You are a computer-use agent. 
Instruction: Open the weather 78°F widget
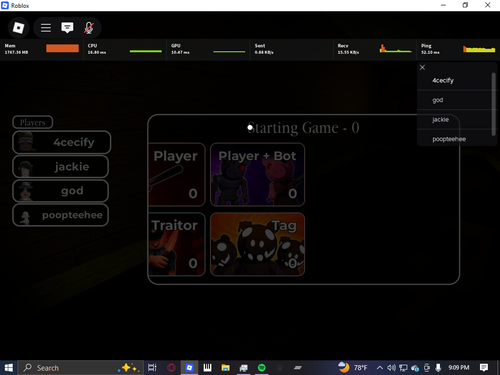pyautogui.click(x=353, y=368)
